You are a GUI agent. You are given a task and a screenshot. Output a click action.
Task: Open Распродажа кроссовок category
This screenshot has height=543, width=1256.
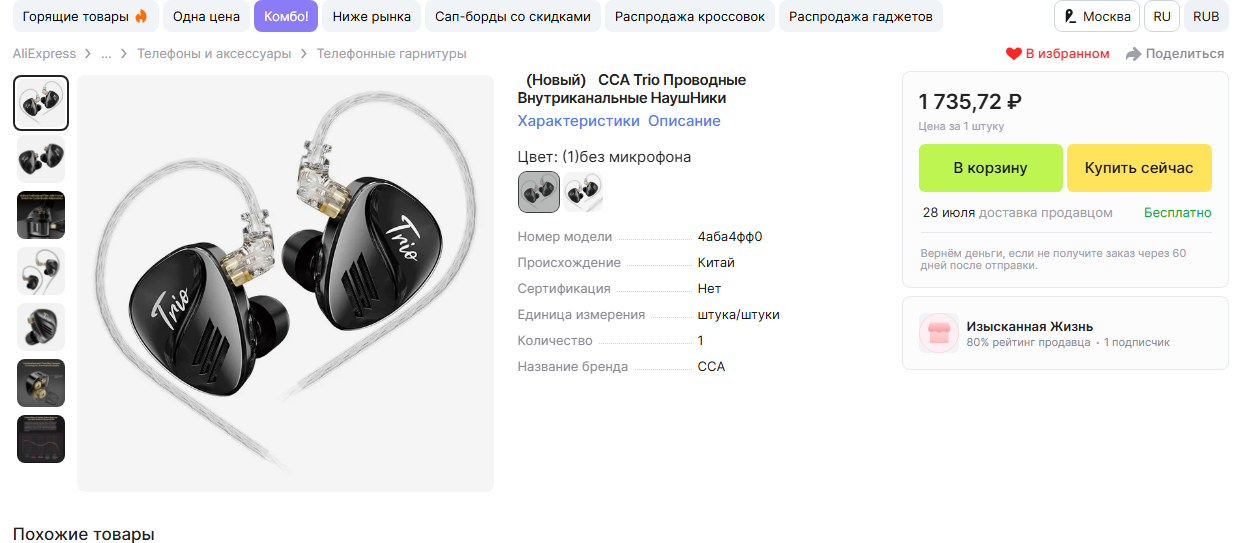690,17
